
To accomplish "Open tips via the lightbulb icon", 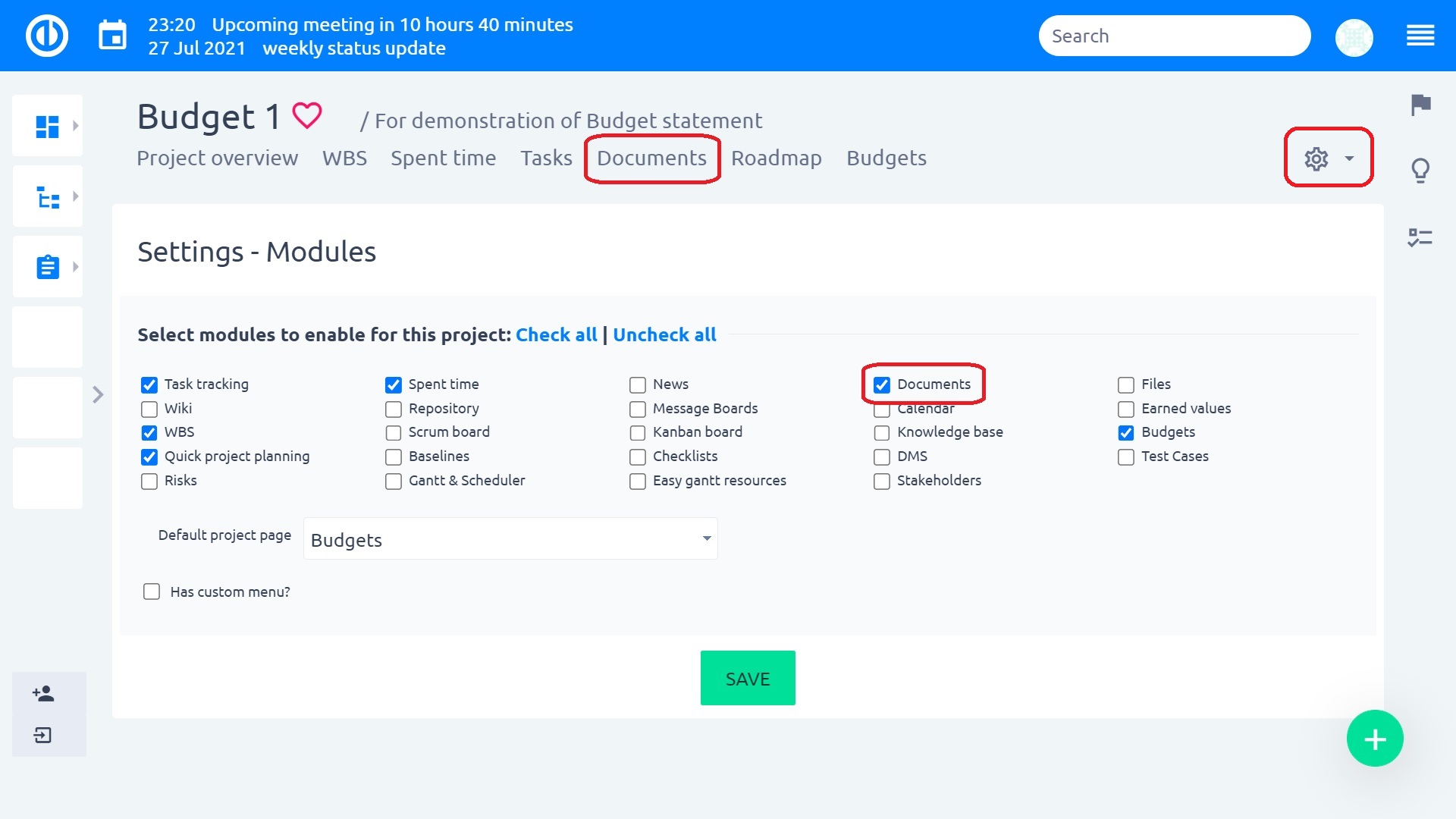I will click(1421, 171).
